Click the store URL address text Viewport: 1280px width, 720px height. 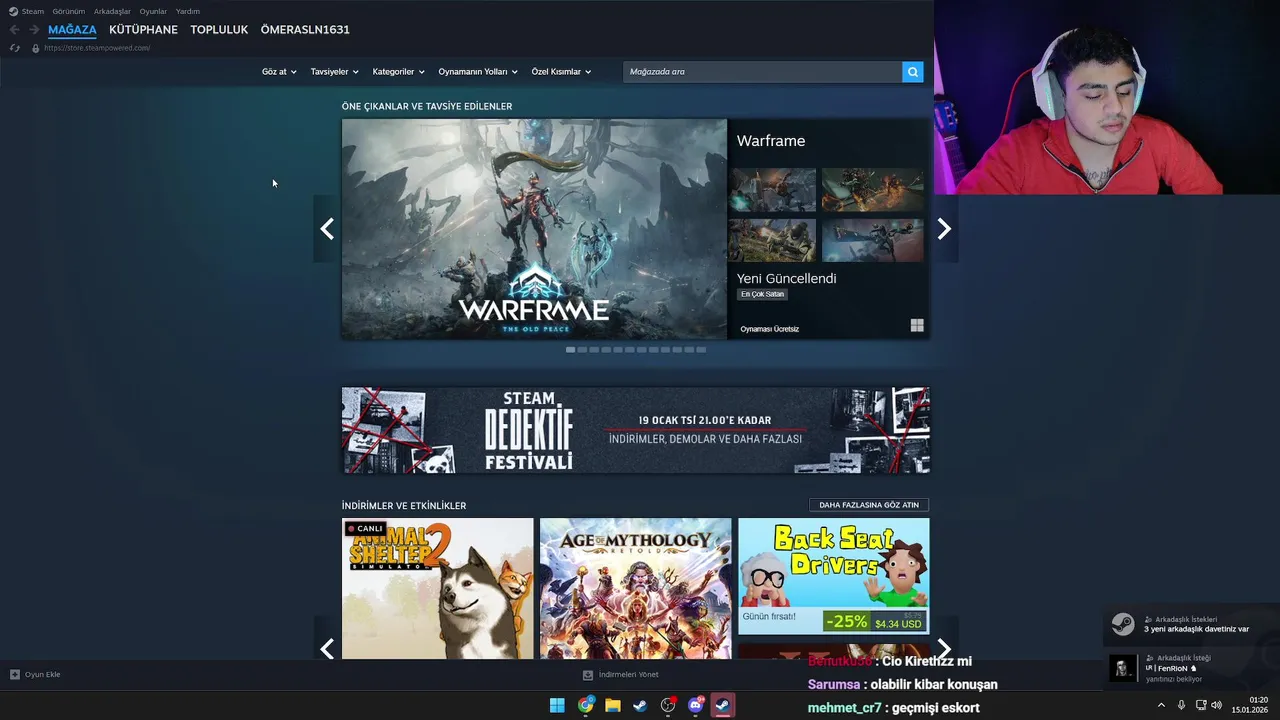pyautogui.click(x=97, y=48)
